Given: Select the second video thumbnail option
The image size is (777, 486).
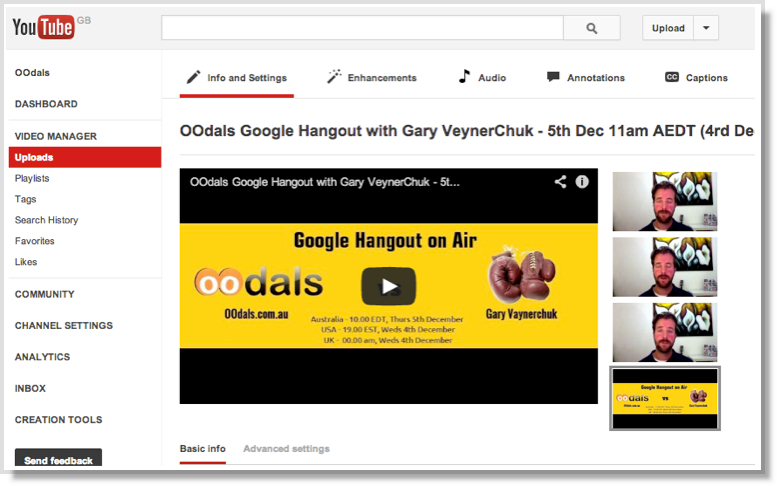Looking at the screenshot, I should (x=665, y=267).
